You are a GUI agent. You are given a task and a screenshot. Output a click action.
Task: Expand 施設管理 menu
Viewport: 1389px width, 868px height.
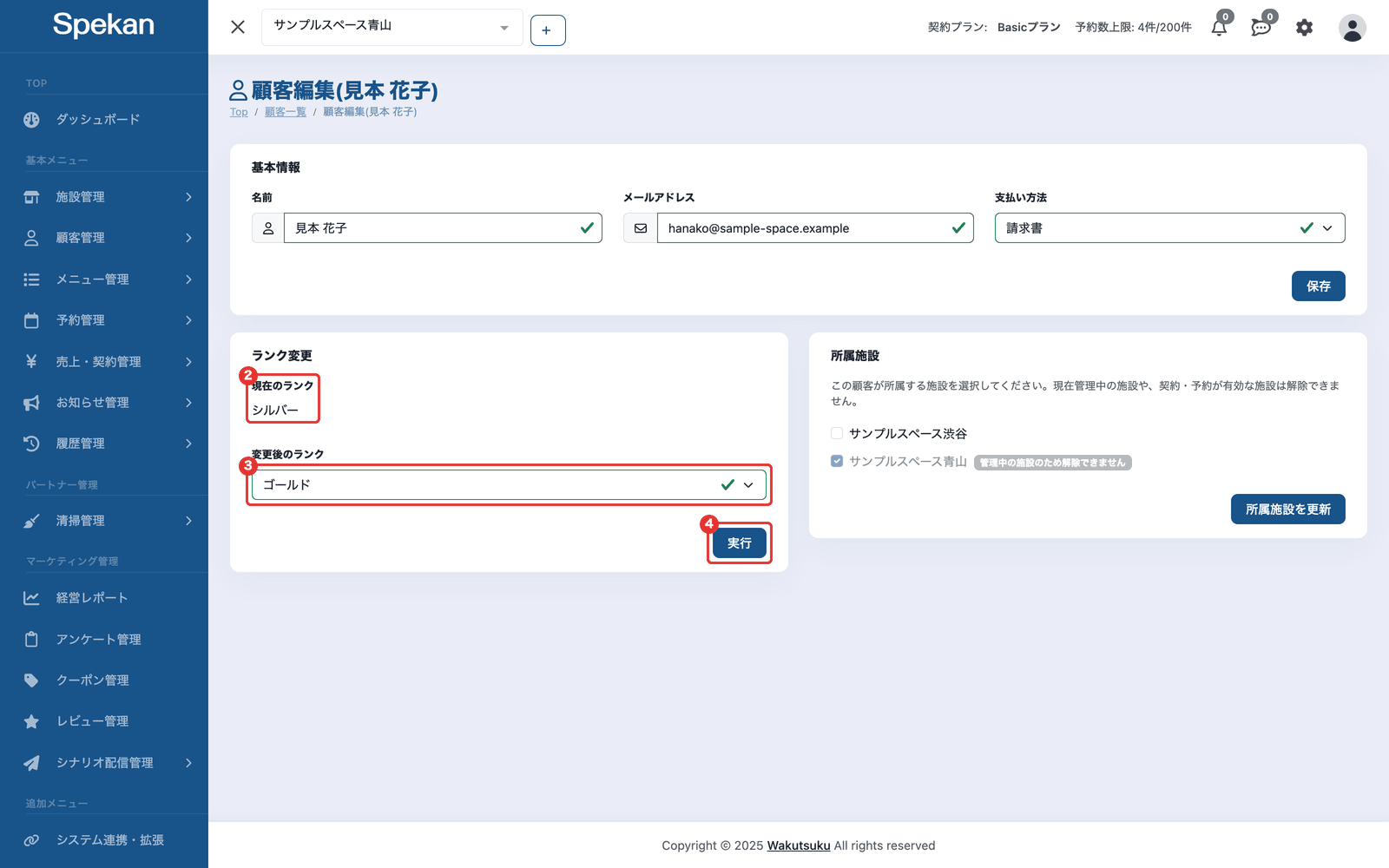[x=104, y=197]
